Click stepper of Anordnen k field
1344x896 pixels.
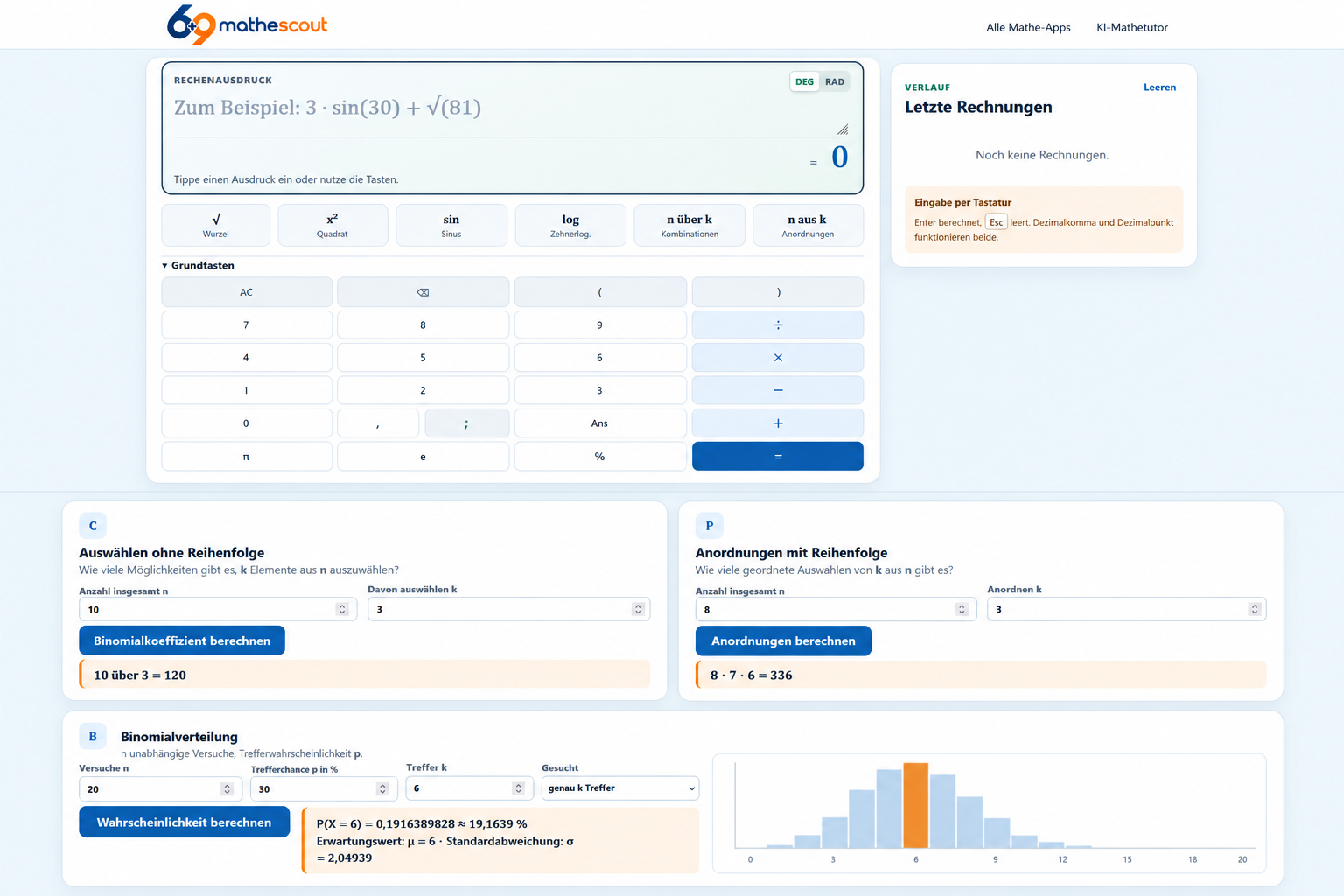point(1255,610)
